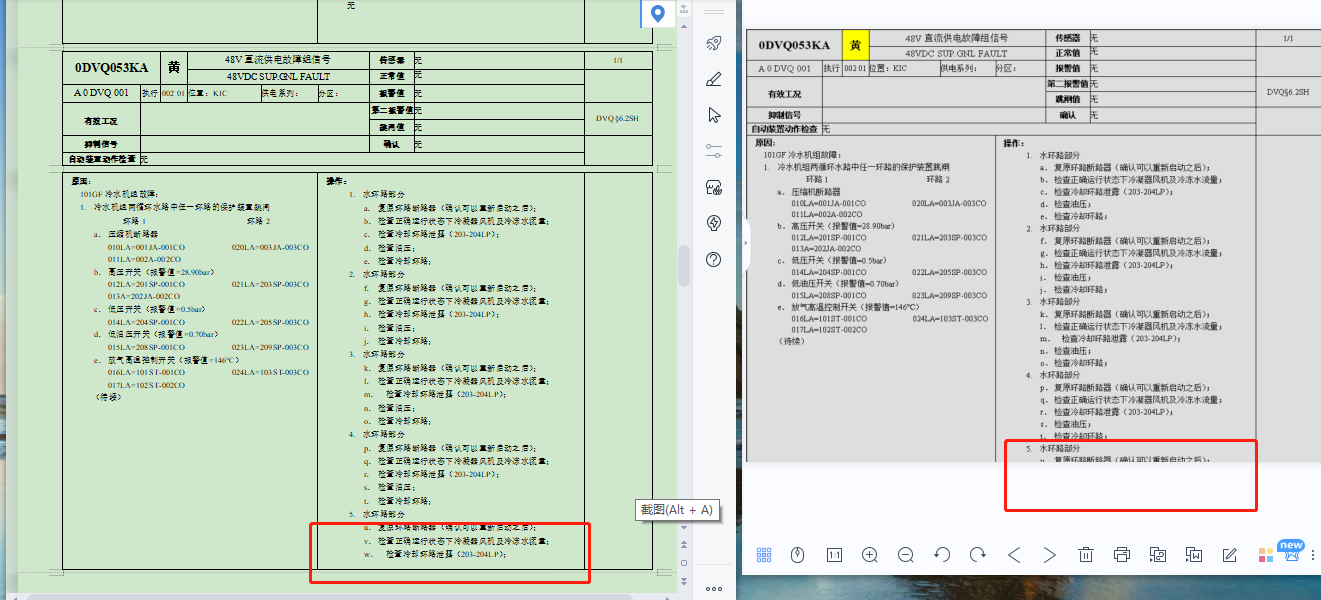
Task: Rotate image counterclockwise
Action: tap(942, 555)
